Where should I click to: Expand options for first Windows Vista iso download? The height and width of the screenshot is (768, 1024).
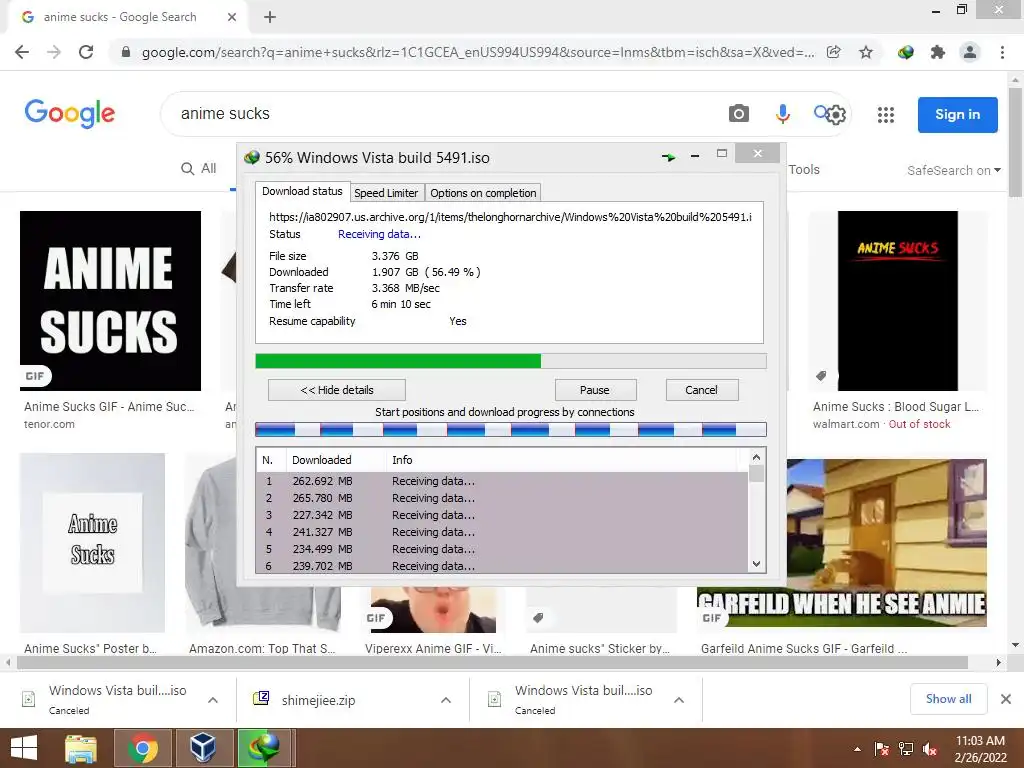pyautogui.click(x=213, y=700)
